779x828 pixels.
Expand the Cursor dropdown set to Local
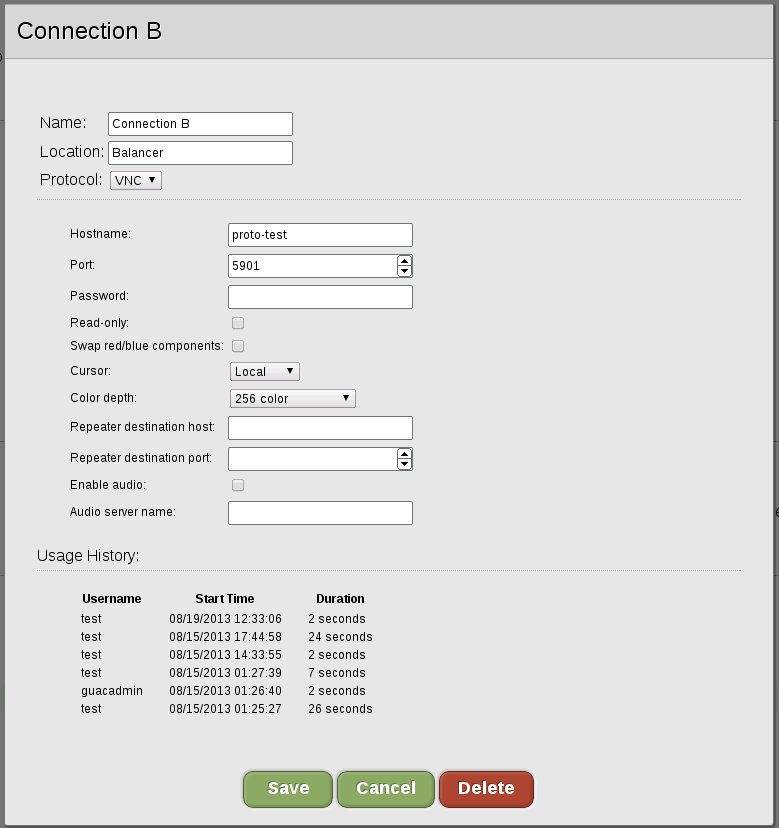(x=265, y=371)
